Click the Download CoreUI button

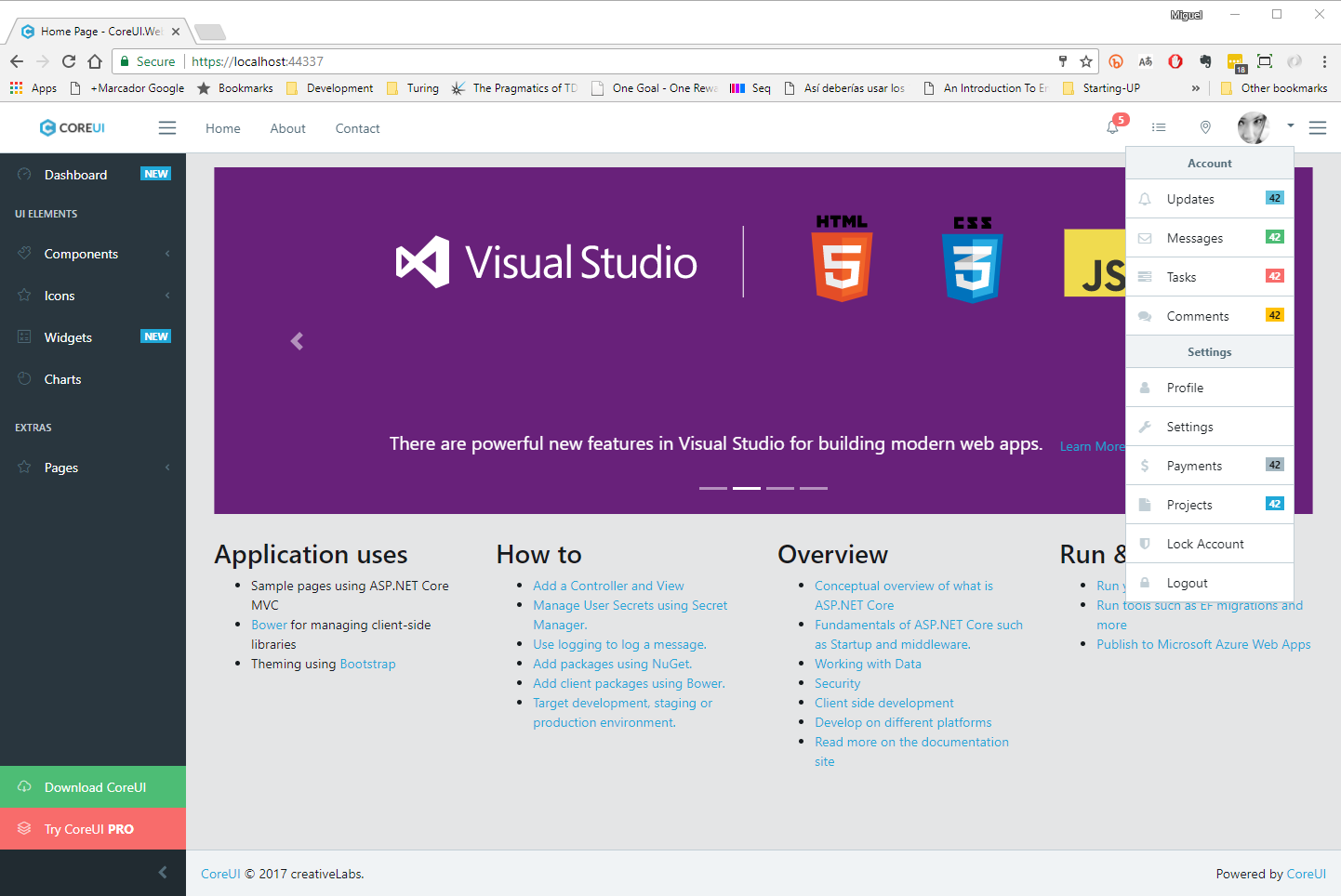[93, 787]
